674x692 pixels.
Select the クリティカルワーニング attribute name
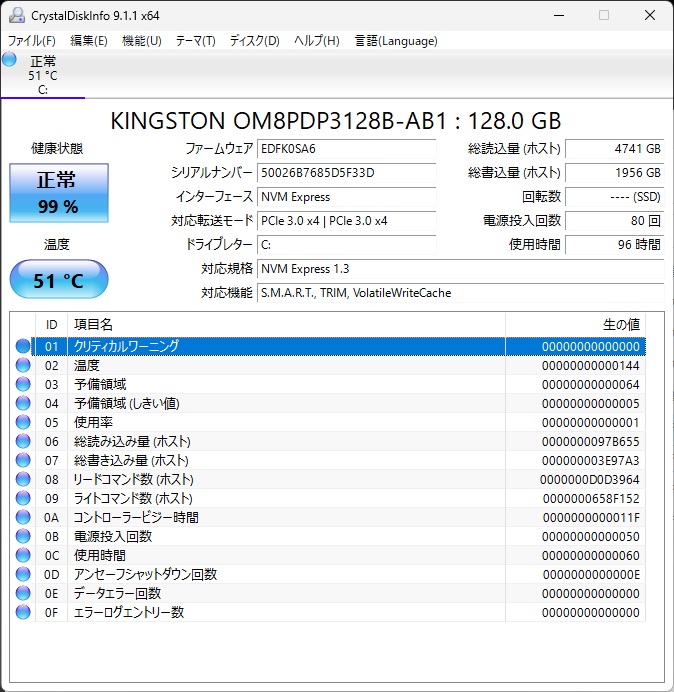[x=126, y=346]
